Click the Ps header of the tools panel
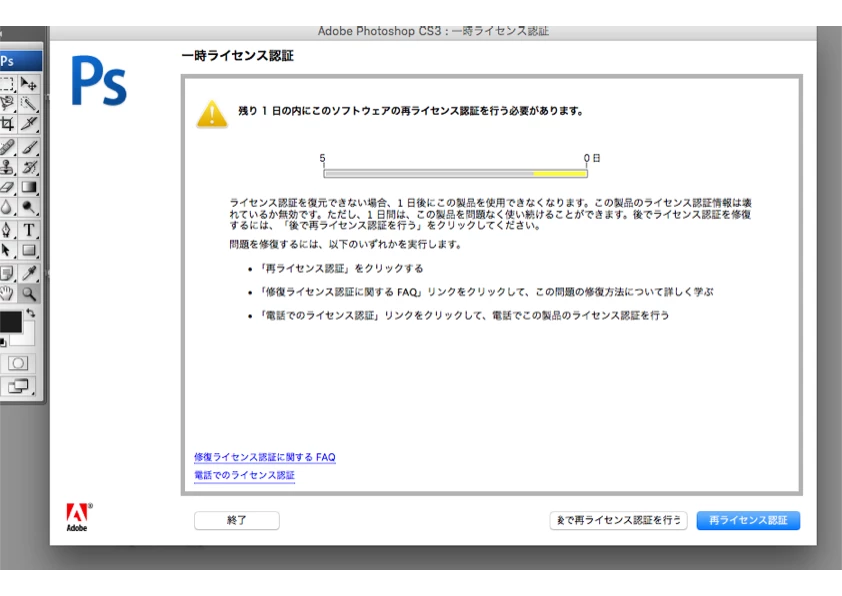Viewport: 842px width, 596px height. coord(20,61)
